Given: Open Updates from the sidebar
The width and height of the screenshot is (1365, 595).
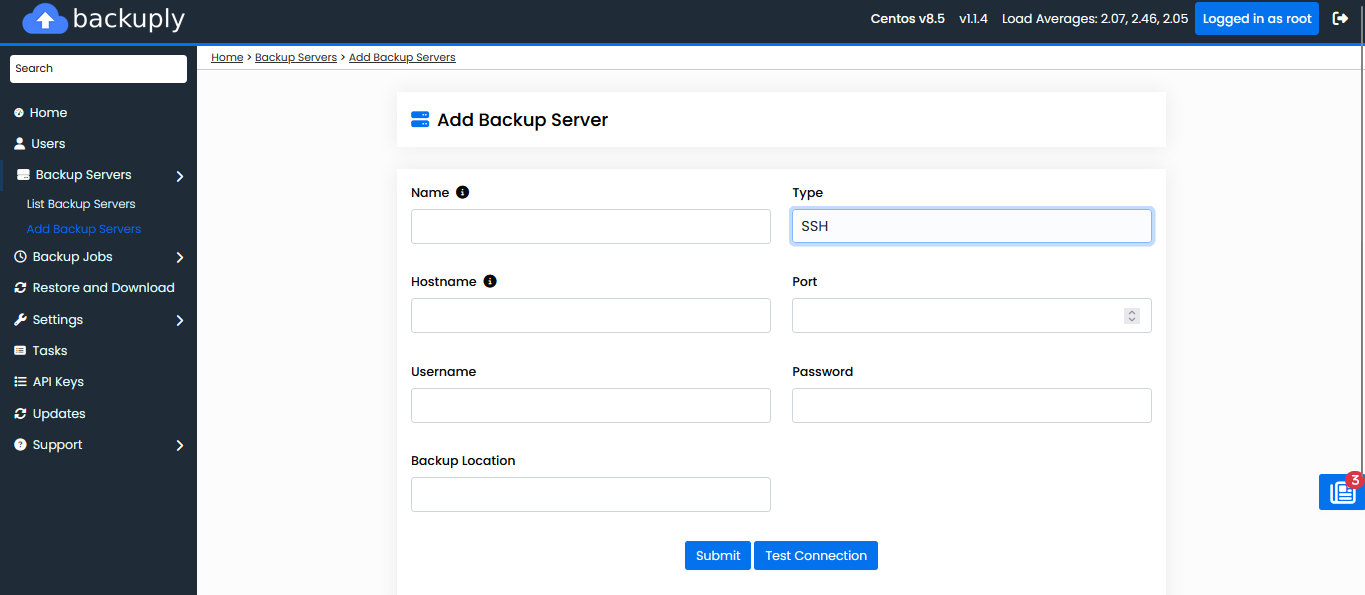Looking at the screenshot, I should coord(58,414).
